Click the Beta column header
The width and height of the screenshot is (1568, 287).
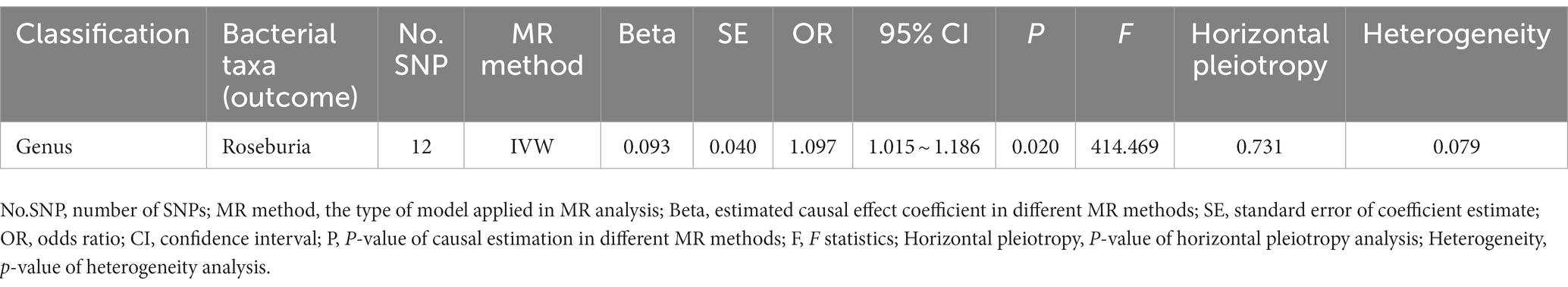coord(646,35)
